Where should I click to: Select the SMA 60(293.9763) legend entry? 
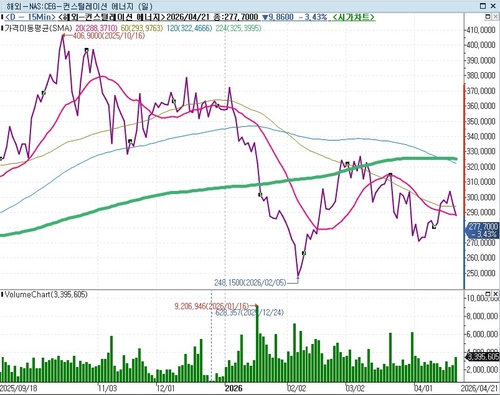click(x=142, y=28)
